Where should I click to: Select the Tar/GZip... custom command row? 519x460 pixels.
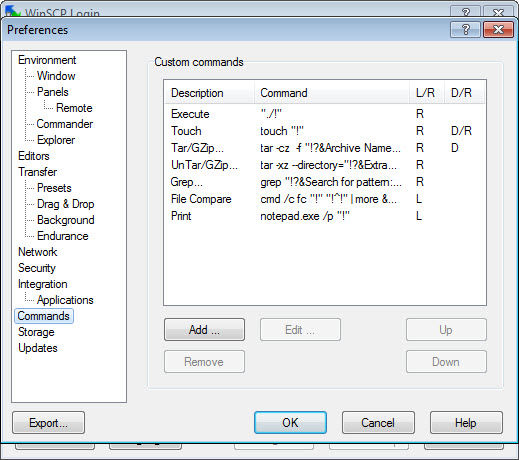point(325,148)
